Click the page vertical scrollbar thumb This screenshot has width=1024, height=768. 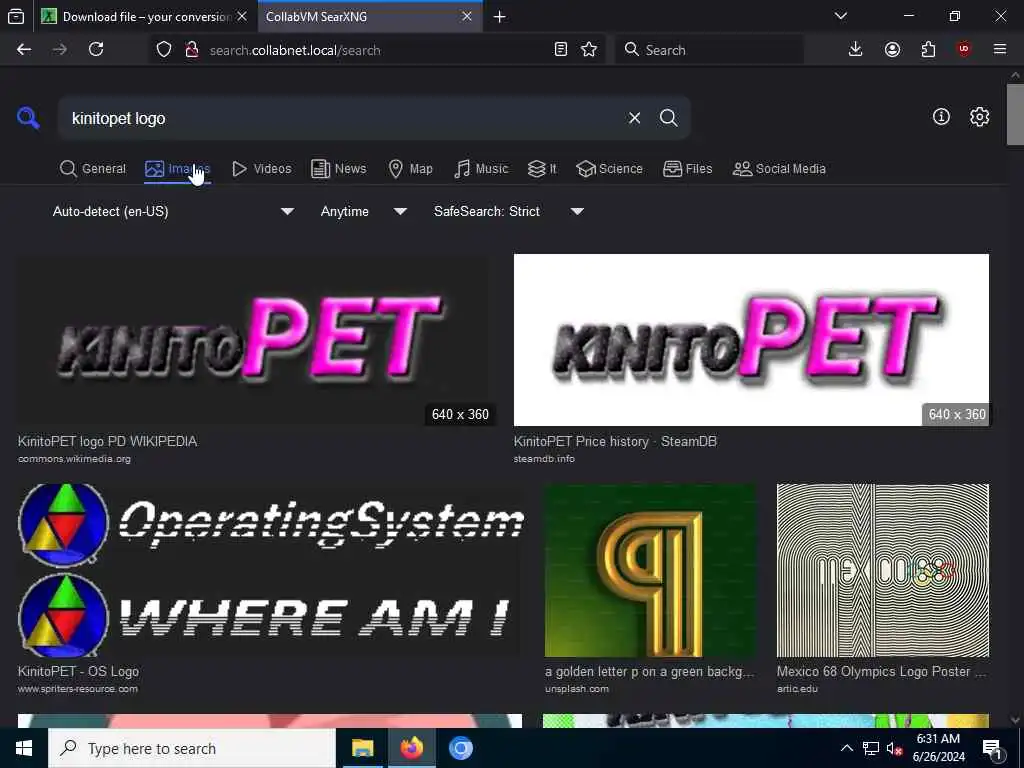(1015, 114)
